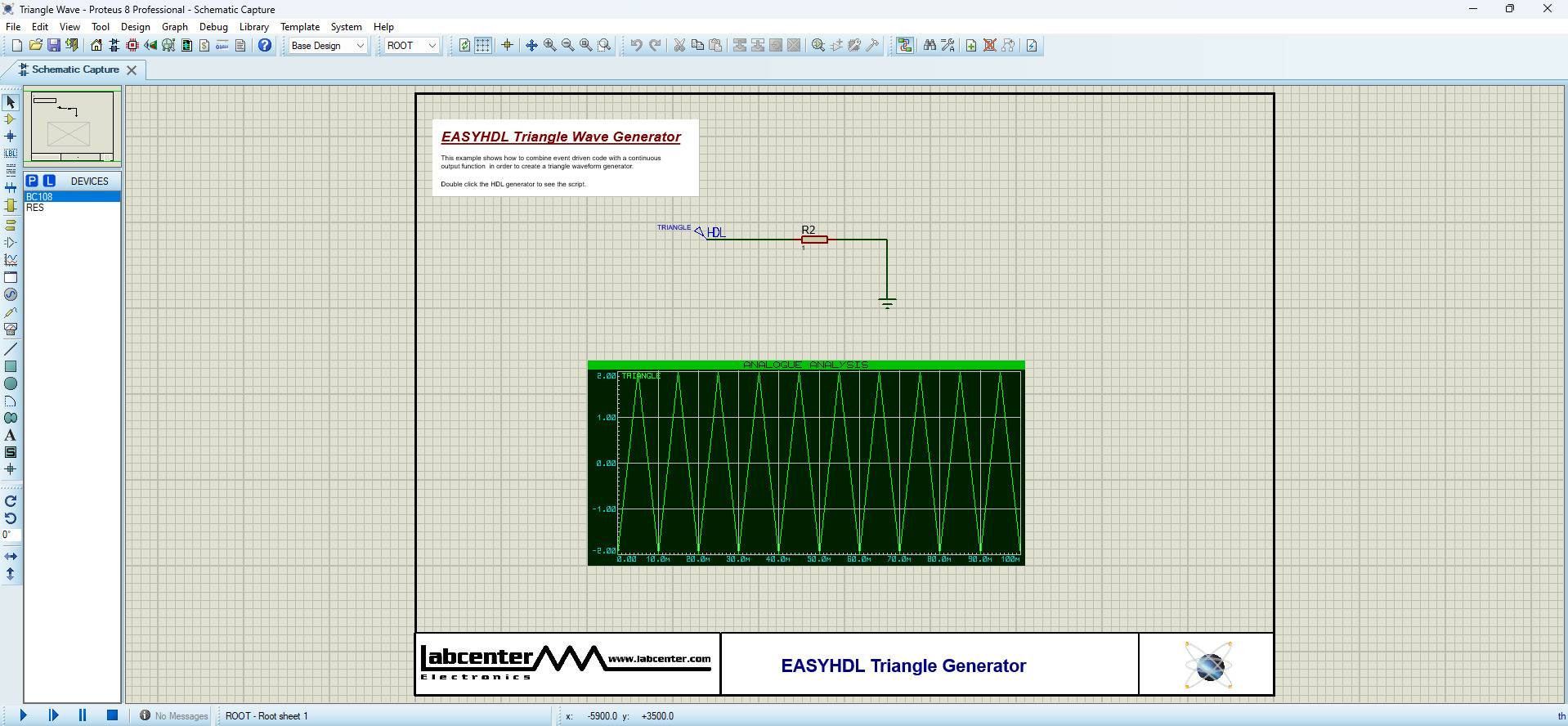Toggle the wire autorouter button
This screenshot has height=726, width=1568.
pos(904,46)
